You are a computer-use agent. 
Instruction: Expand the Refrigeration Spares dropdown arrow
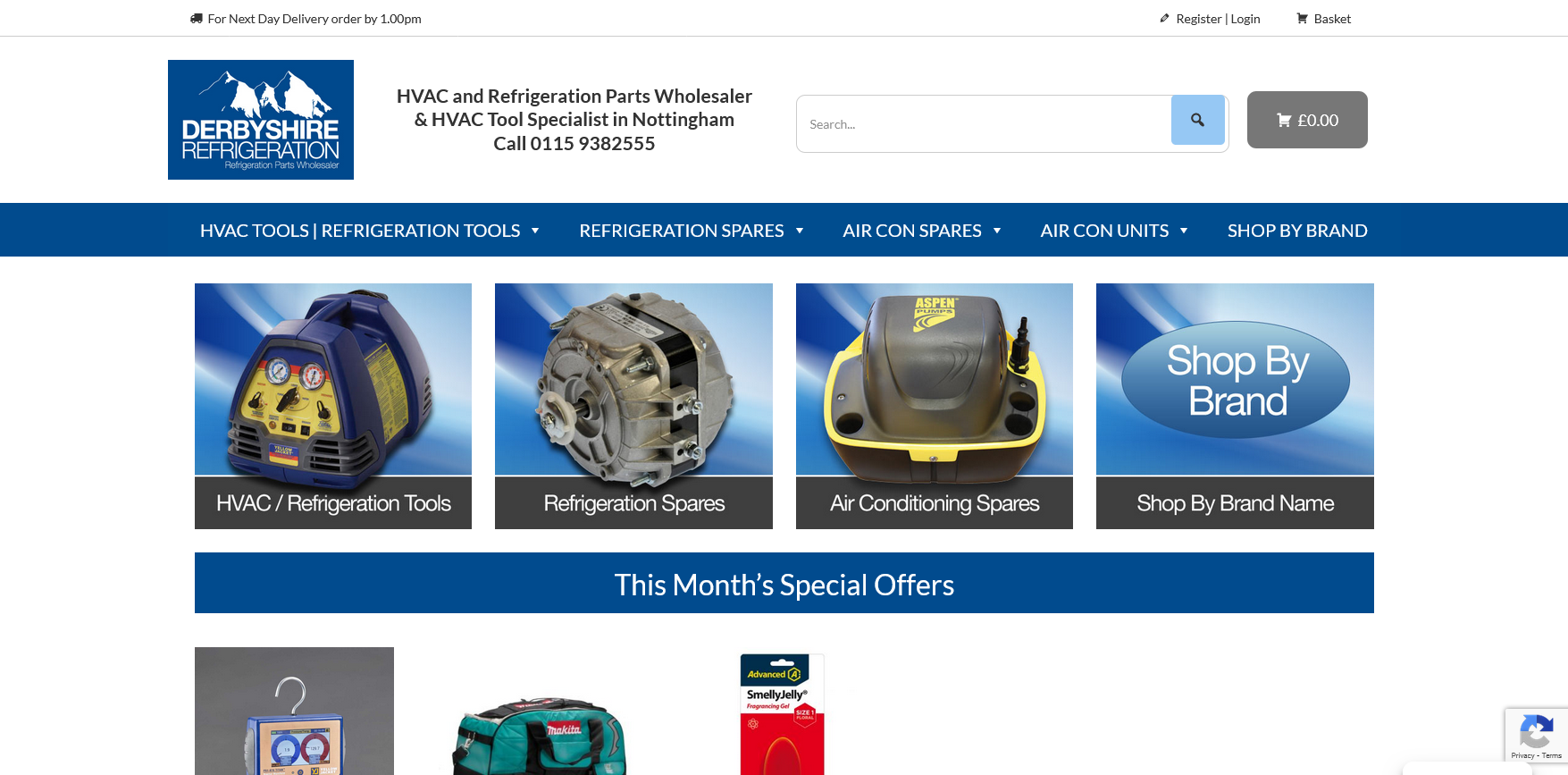[x=800, y=231]
